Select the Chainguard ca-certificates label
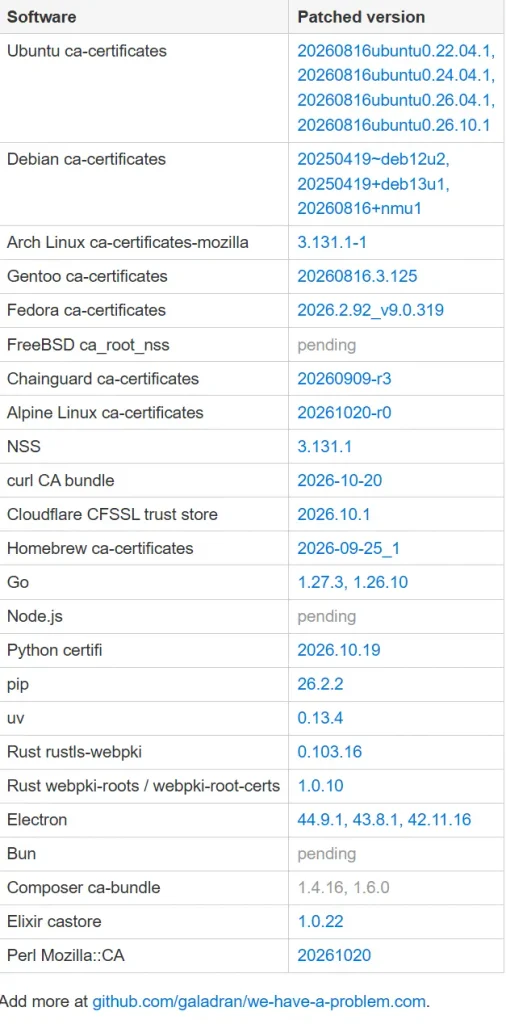 coord(103,379)
